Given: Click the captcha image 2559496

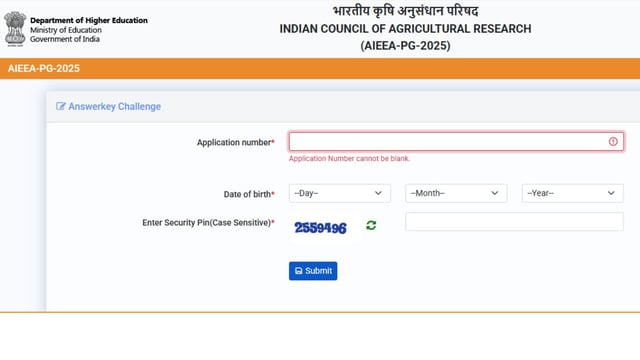Looking at the screenshot, I should [x=320, y=227].
